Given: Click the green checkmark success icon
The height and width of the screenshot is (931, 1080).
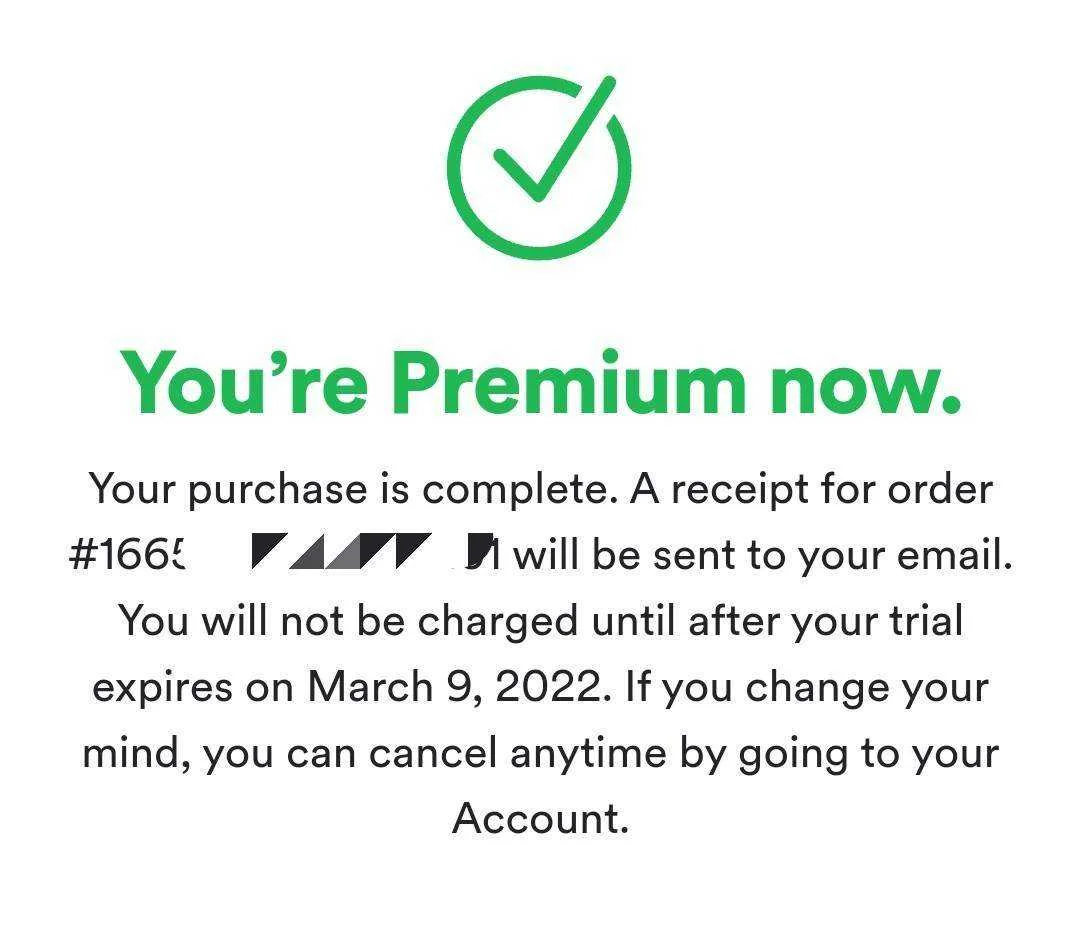Looking at the screenshot, I should [x=539, y=167].
